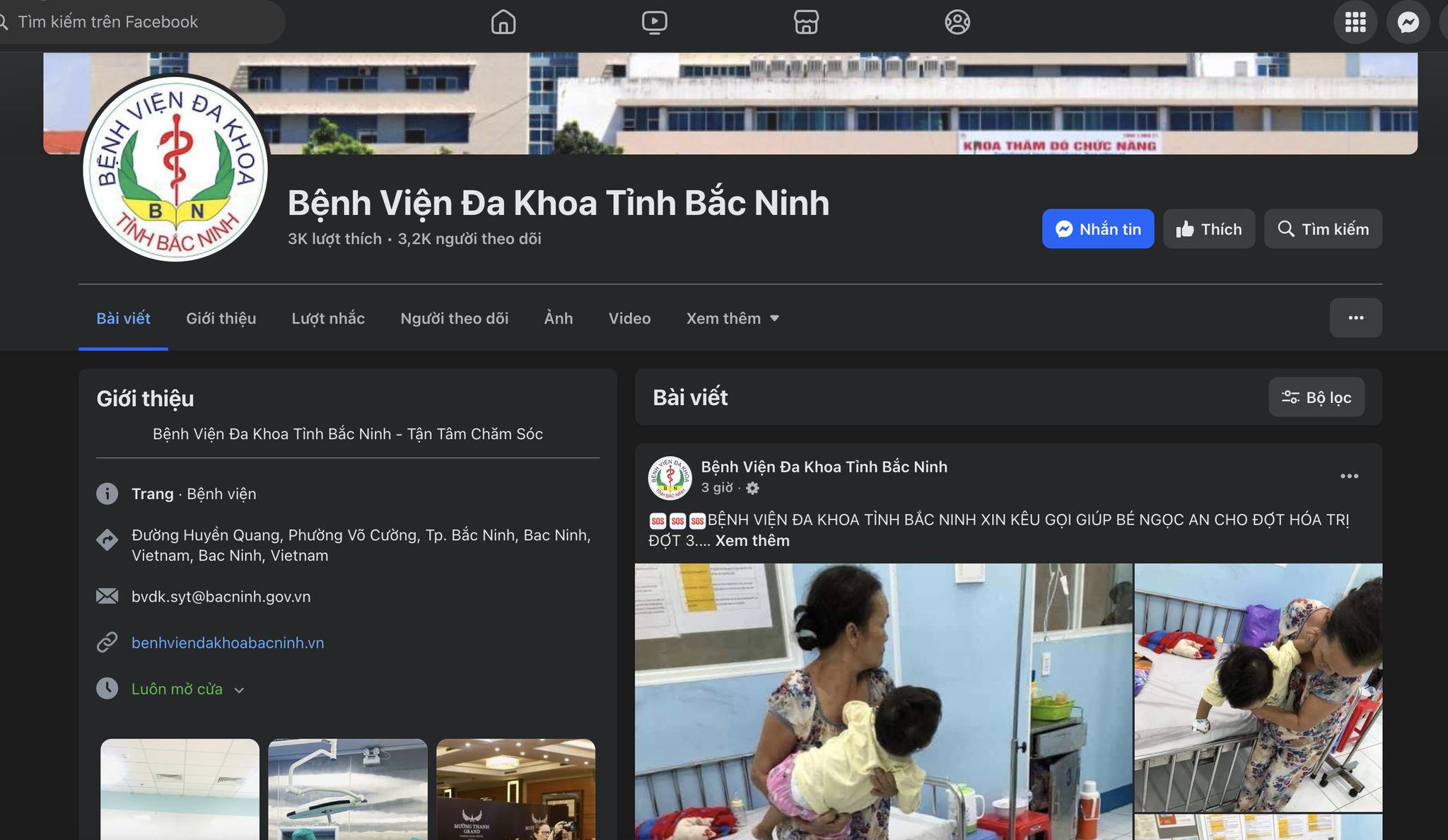
Task: Open the Groups icon in top bar
Action: tap(957, 22)
